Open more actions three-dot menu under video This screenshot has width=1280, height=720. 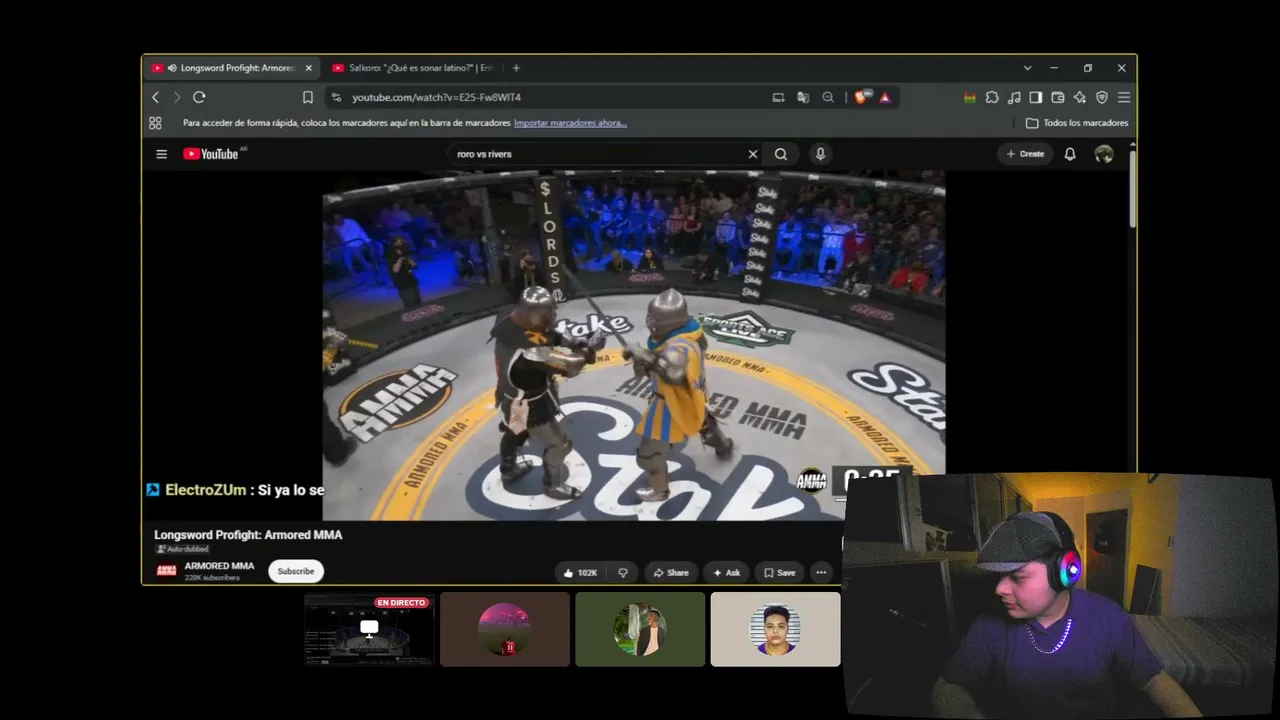[821, 572]
